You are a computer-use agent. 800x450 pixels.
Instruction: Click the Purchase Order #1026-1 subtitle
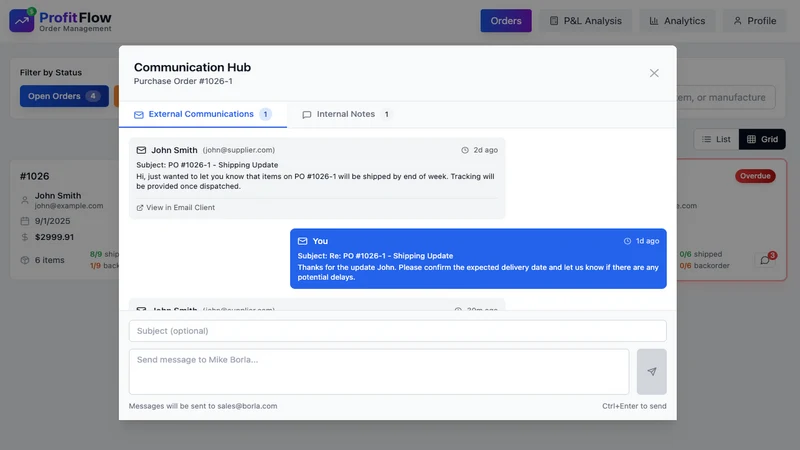[183, 81]
